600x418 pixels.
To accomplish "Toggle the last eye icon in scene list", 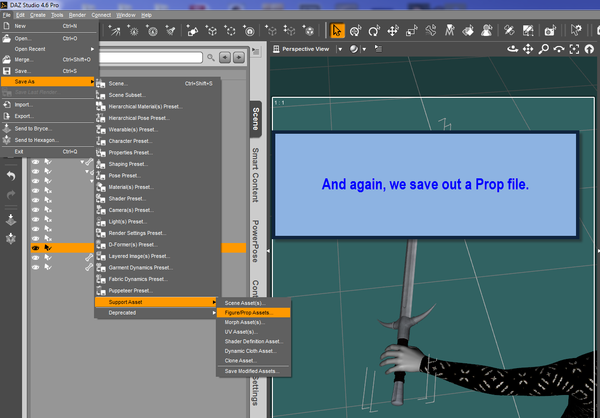I will pyautogui.click(x=36, y=267).
